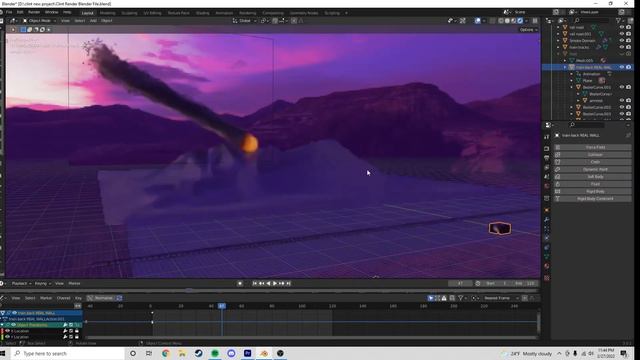Screen dimensions: 640x360
Task: Open the Keying dropdown in timeline
Action: click(42, 283)
